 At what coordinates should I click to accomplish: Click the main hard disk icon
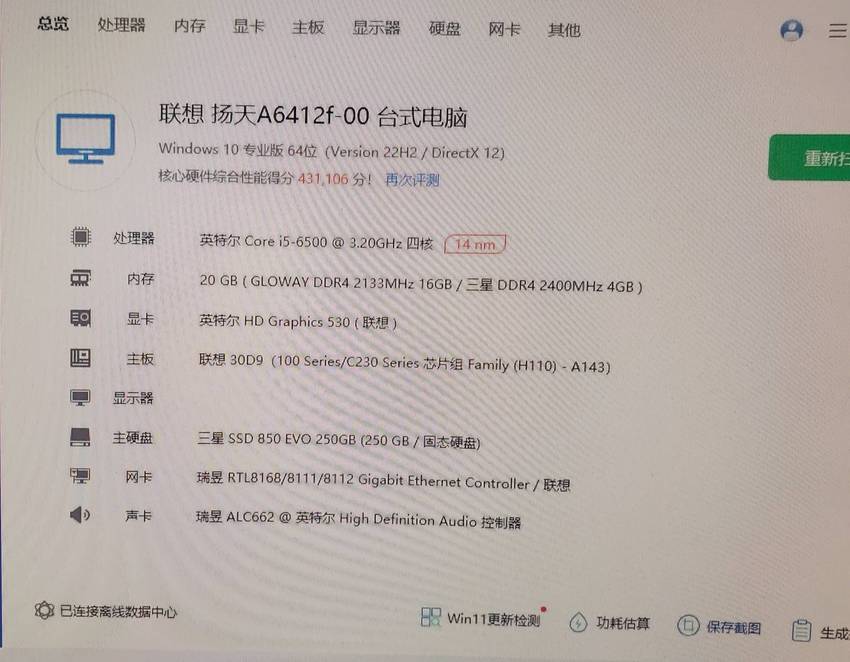coord(80,437)
